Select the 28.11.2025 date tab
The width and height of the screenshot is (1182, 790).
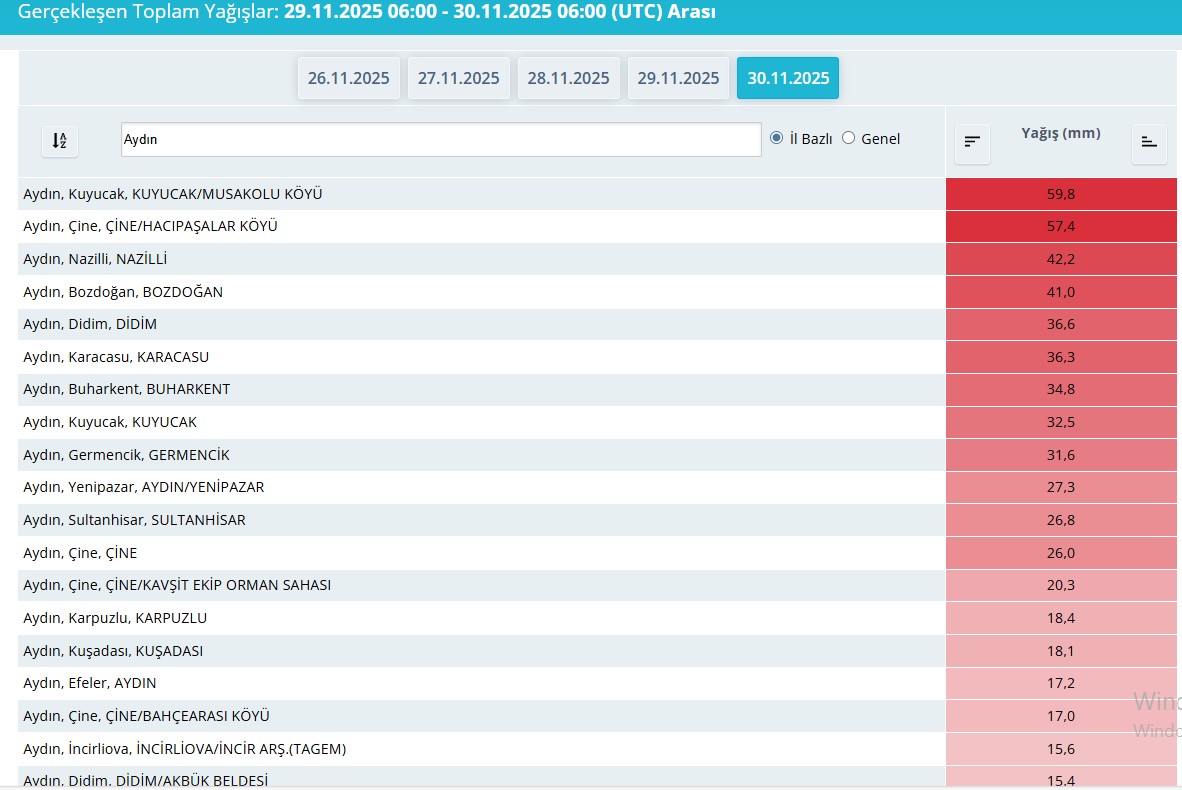pyautogui.click(x=569, y=78)
